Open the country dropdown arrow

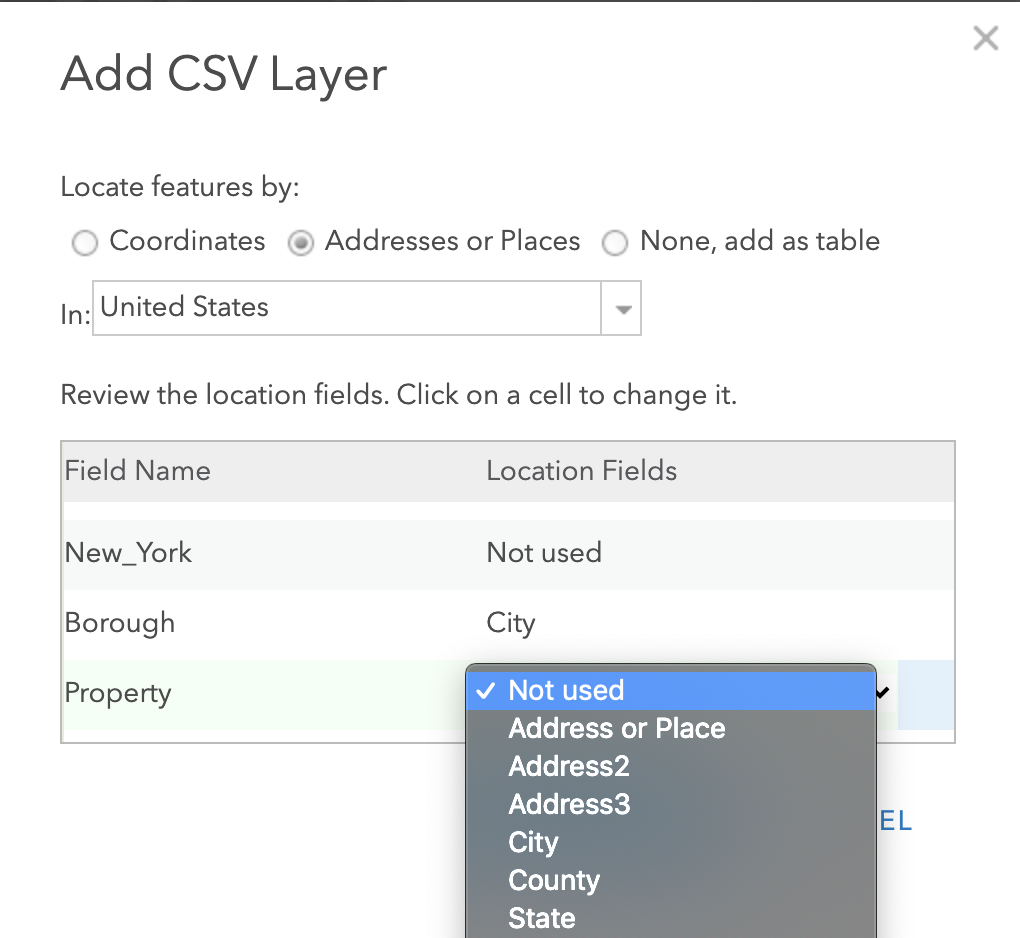[x=623, y=308]
